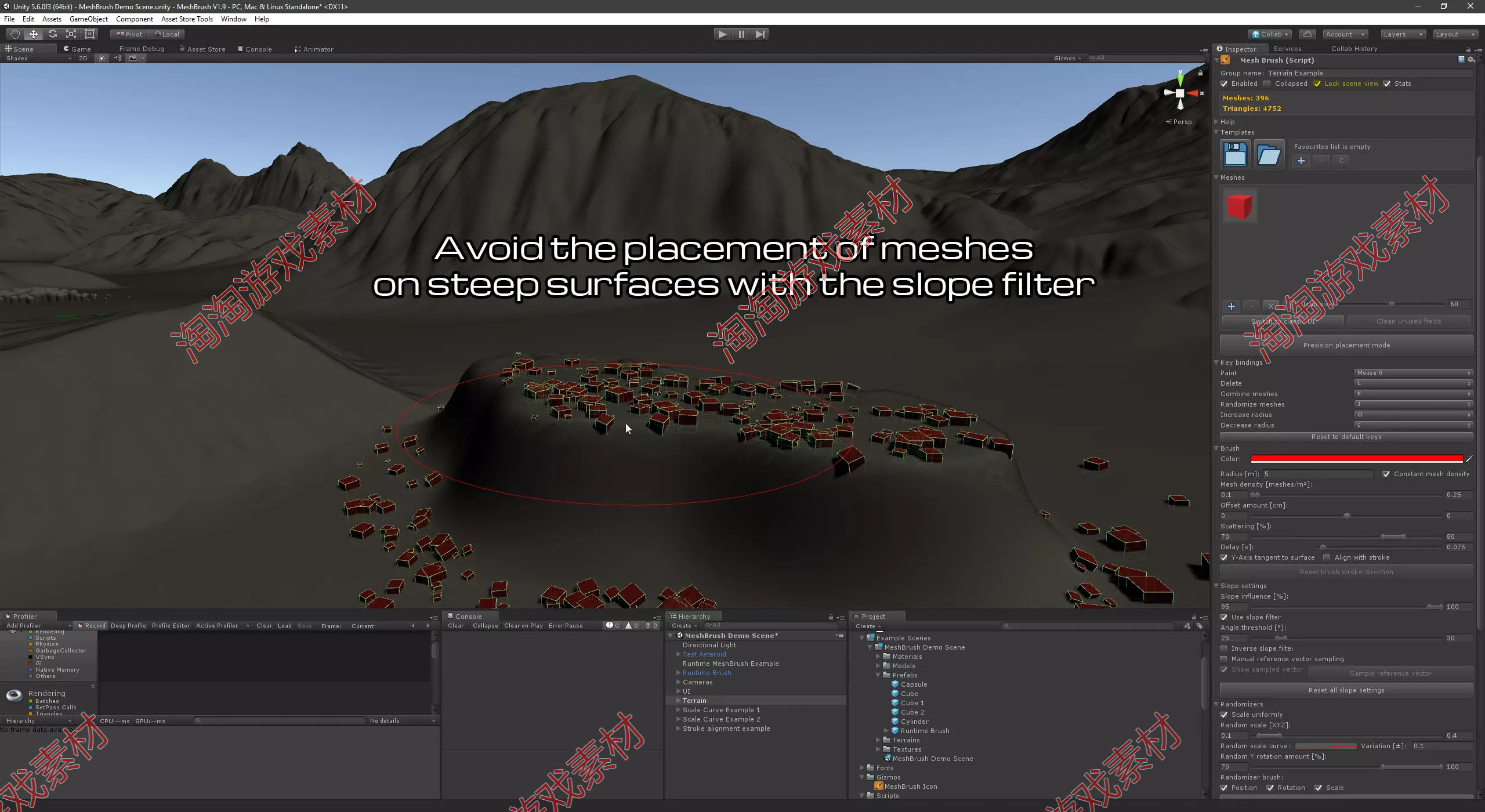Open Mesh Brush component gear settings
The width and height of the screenshot is (1485, 812).
[x=1471, y=60]
